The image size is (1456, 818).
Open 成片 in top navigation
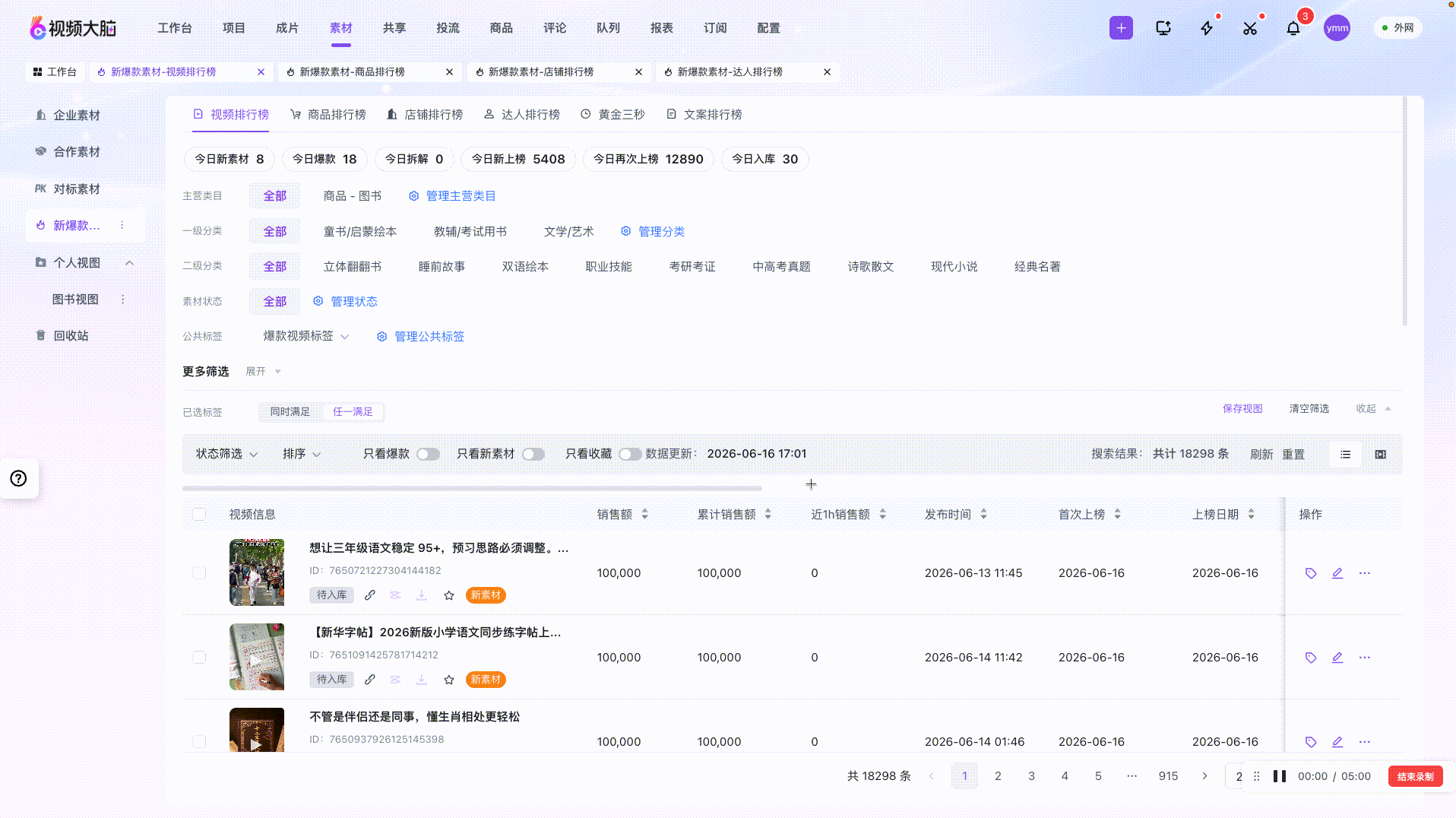[x=287, y=28]
